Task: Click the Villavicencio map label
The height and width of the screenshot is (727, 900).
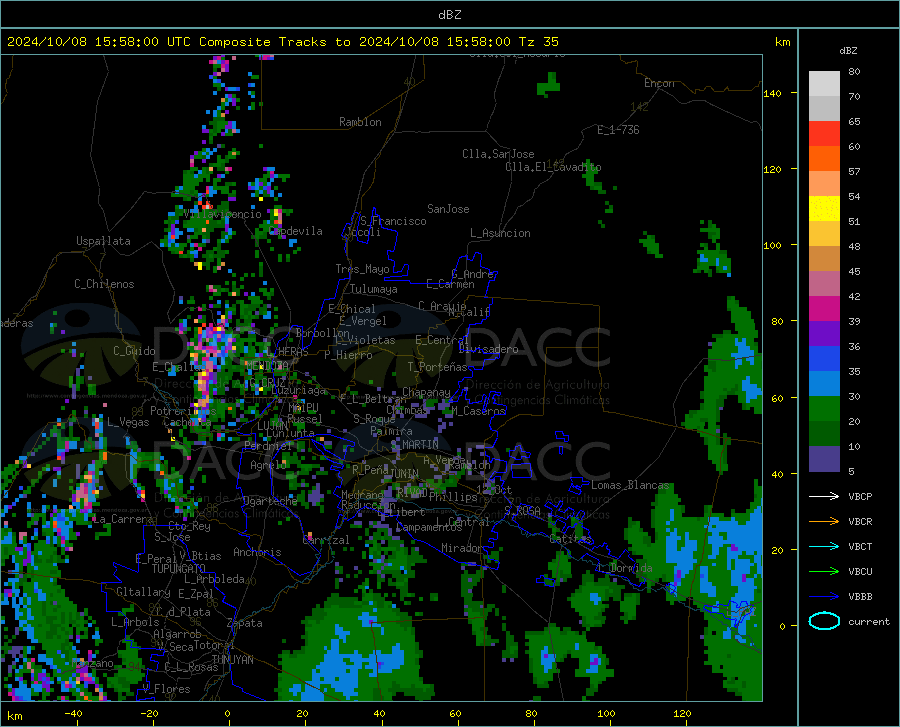Action: point(223,214)
